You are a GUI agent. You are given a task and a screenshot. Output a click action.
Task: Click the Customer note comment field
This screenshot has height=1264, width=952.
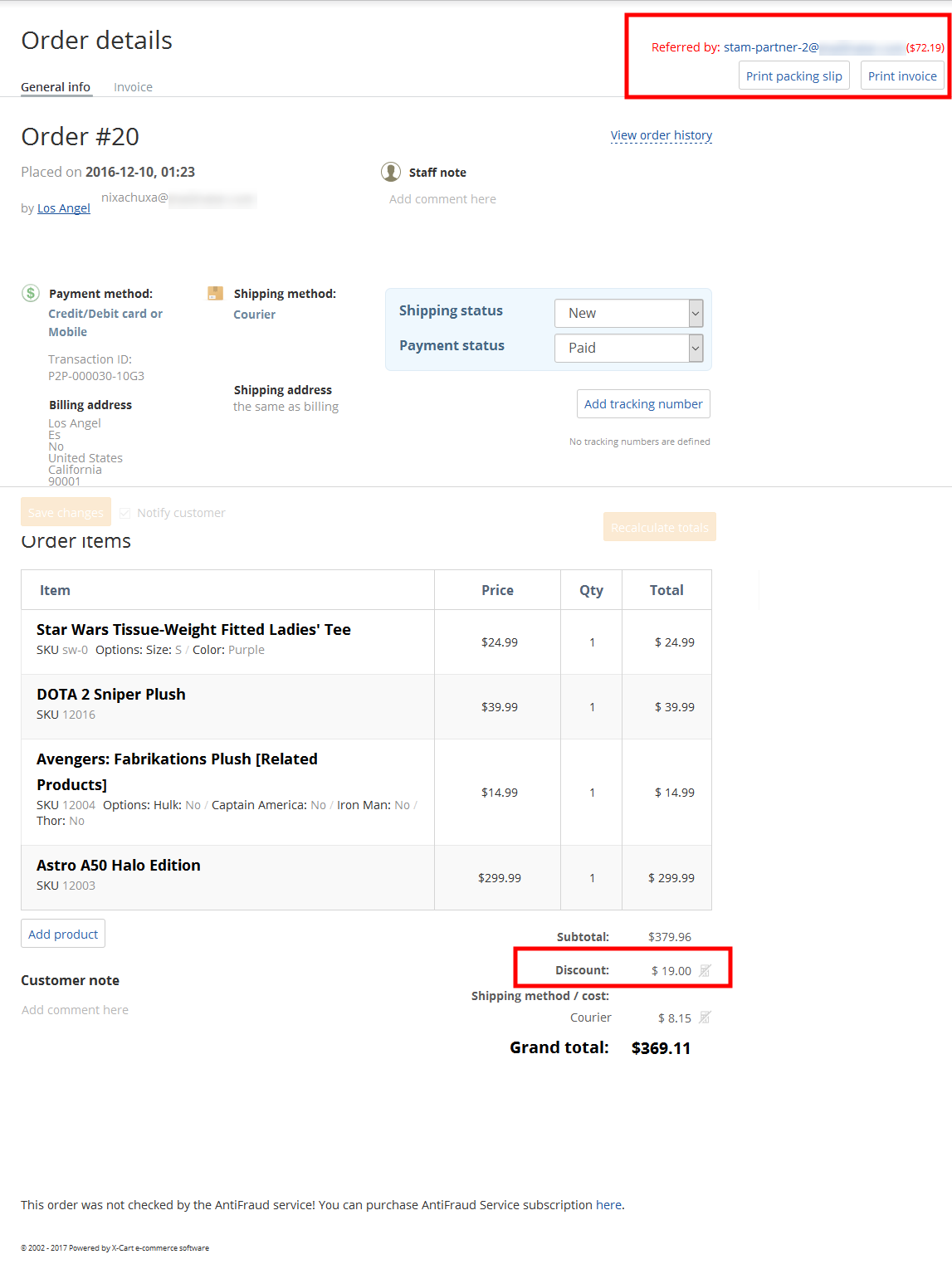coord(76,1010)
